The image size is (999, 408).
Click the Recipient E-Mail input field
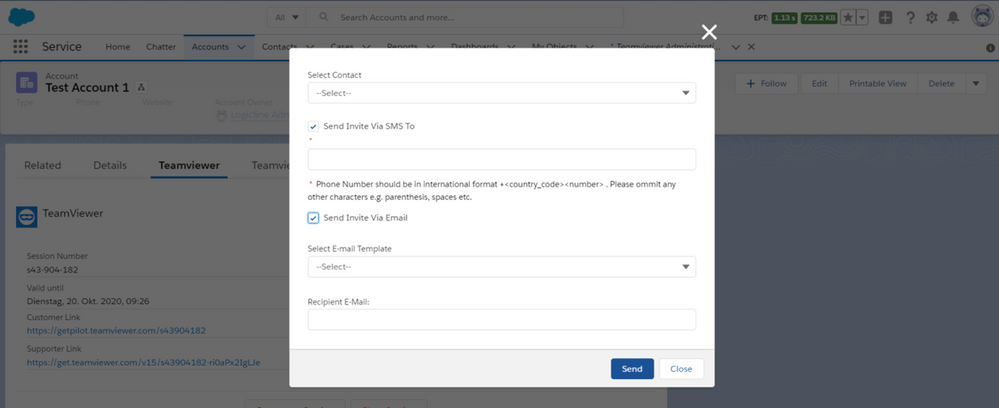[x=501, y=319]
